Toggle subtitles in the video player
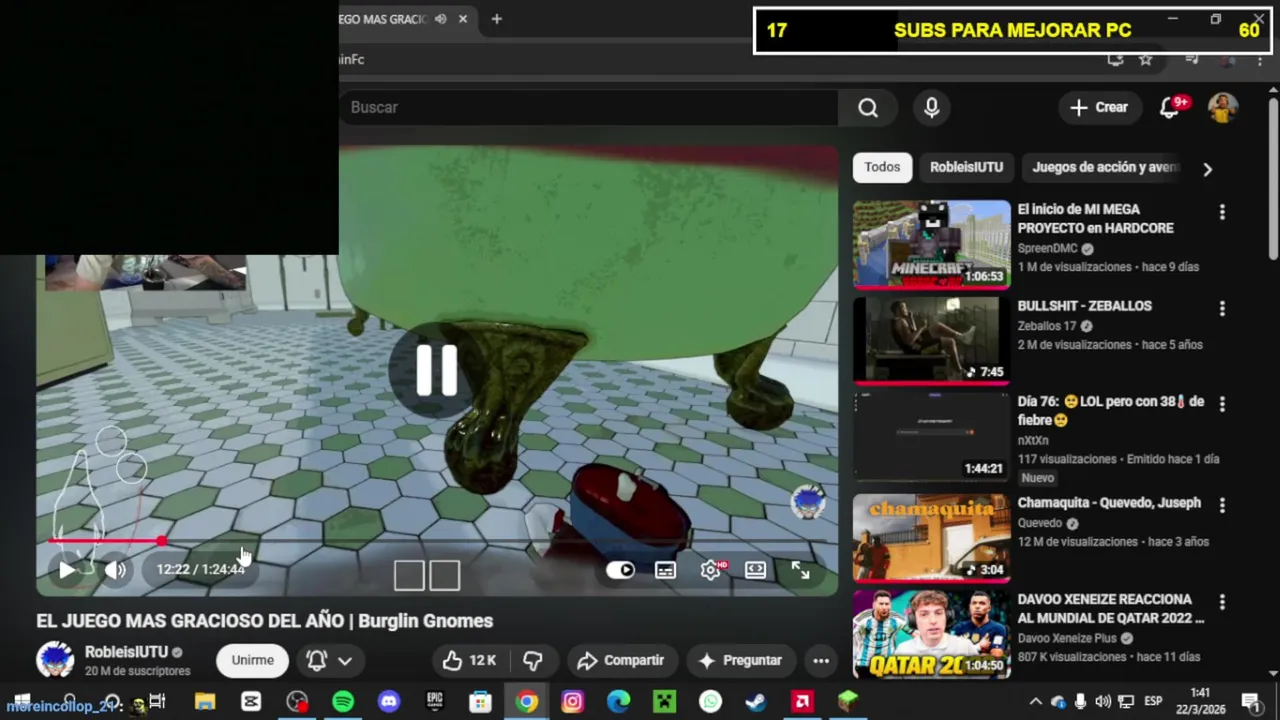The width and height of the screenshot is (1280, 720). [665, 570]
